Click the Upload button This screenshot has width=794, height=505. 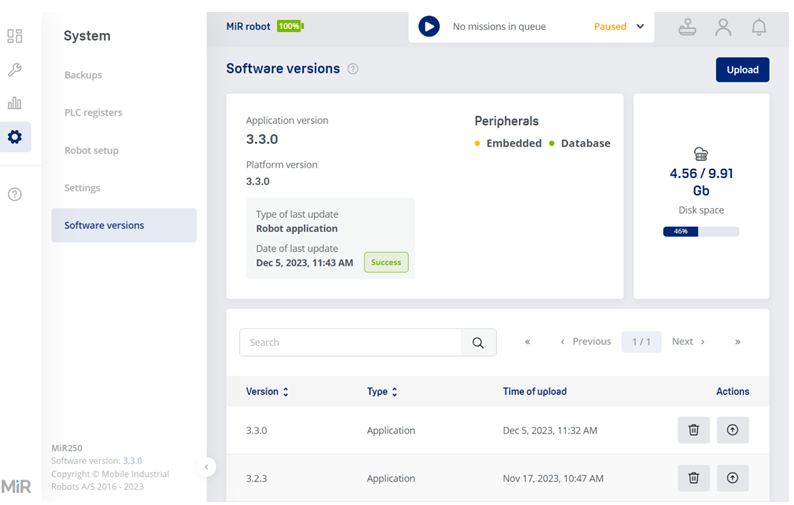point(742,70)
